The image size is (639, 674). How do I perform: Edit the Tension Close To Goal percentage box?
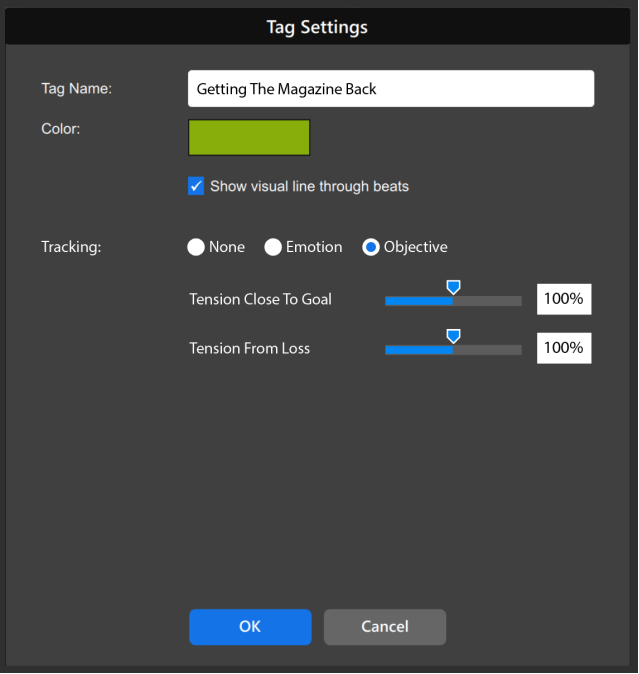pos(564,299)
